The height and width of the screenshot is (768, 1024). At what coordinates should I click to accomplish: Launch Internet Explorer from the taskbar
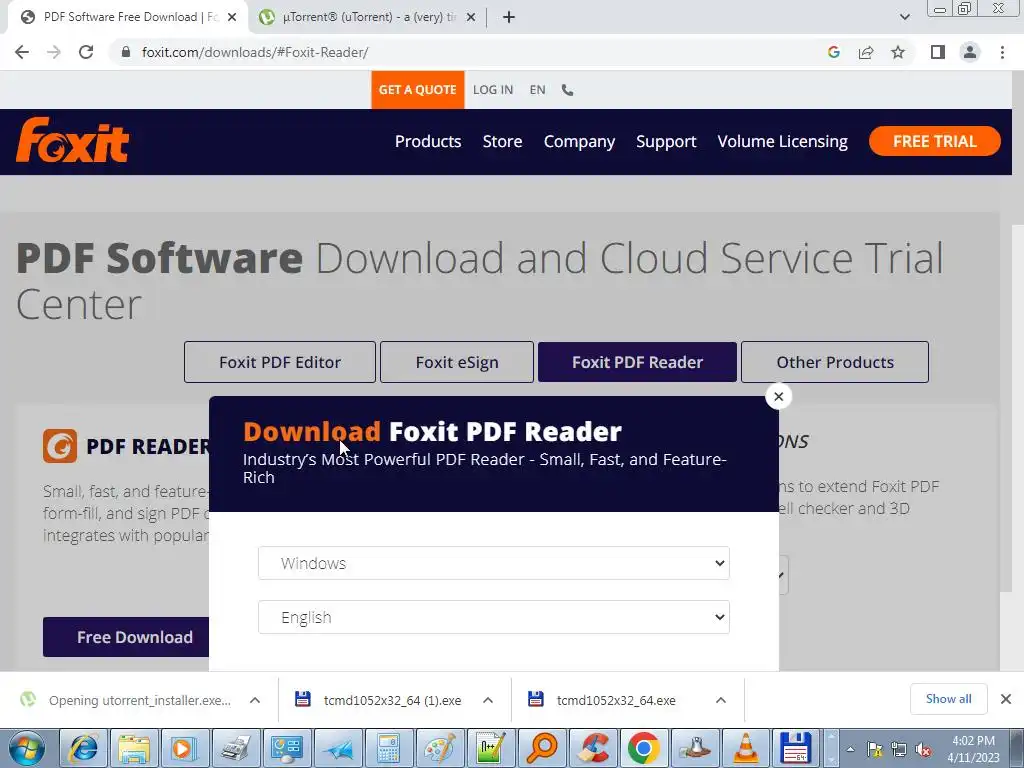tap(84, 748)
